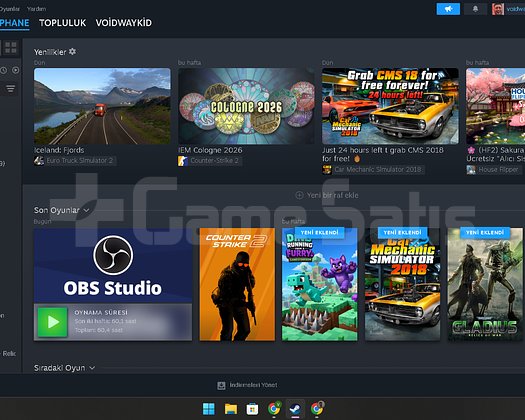Click the green play button on OBS Studio
Viewport: 525px width, 420px height.
pos(53,322)
